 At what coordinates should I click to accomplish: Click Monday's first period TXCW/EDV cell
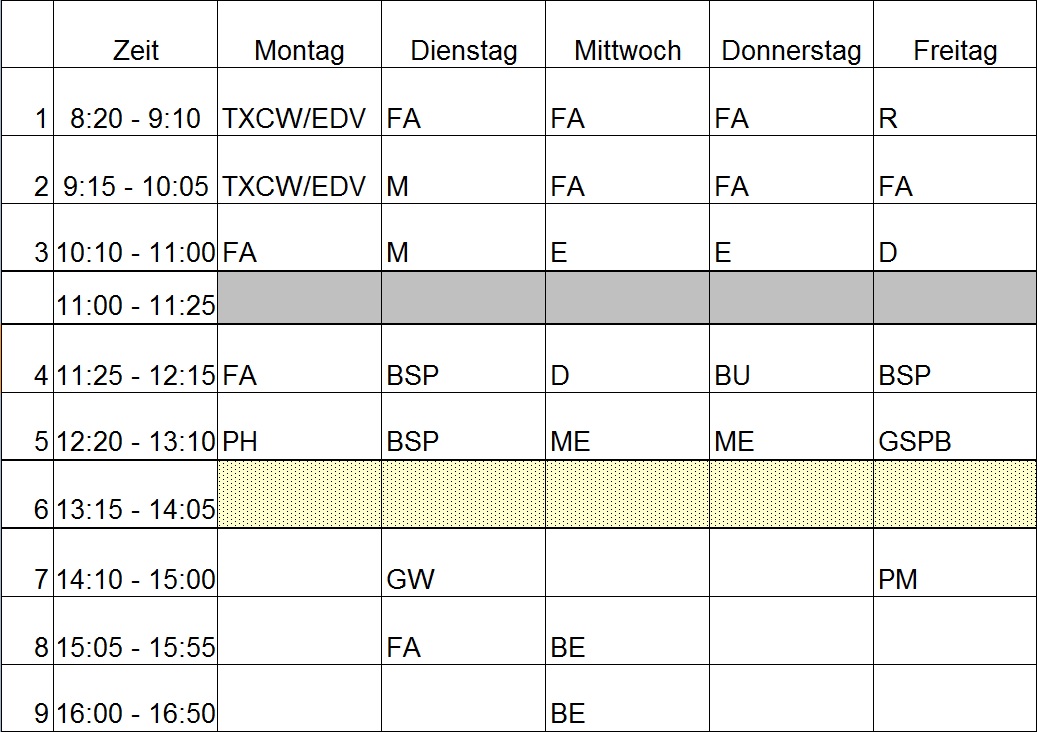300,102
